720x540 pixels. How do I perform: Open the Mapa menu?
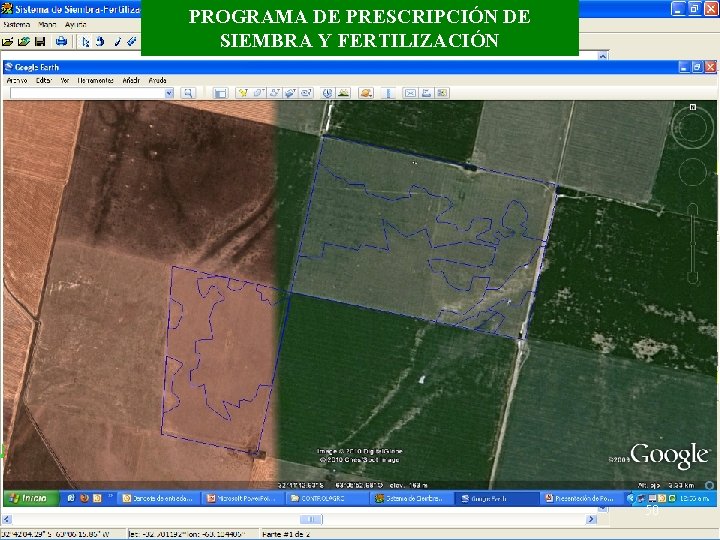coord(47,24)
